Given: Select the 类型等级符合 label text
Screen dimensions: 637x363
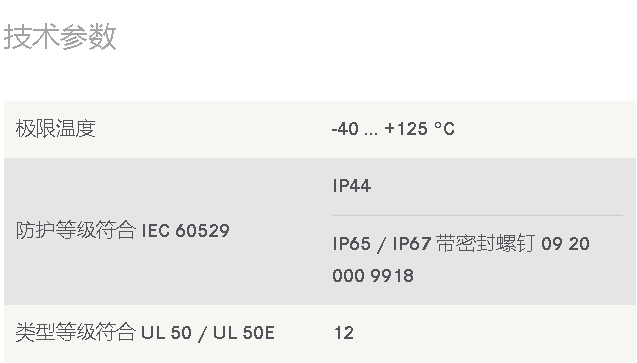Looking at the screenshot, I should pyautogui.click(x=76, y=332).
